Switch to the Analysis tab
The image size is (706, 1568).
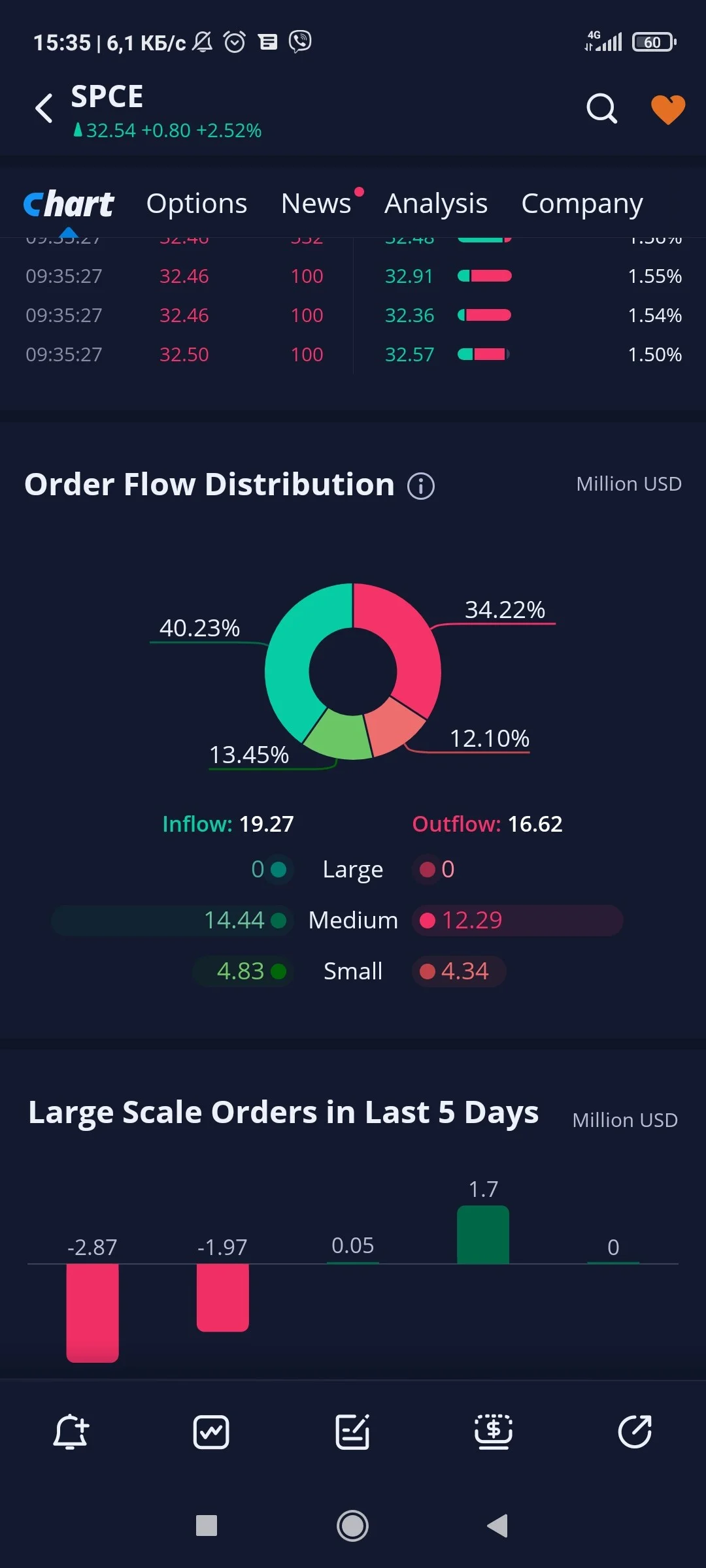pos(436,204)
